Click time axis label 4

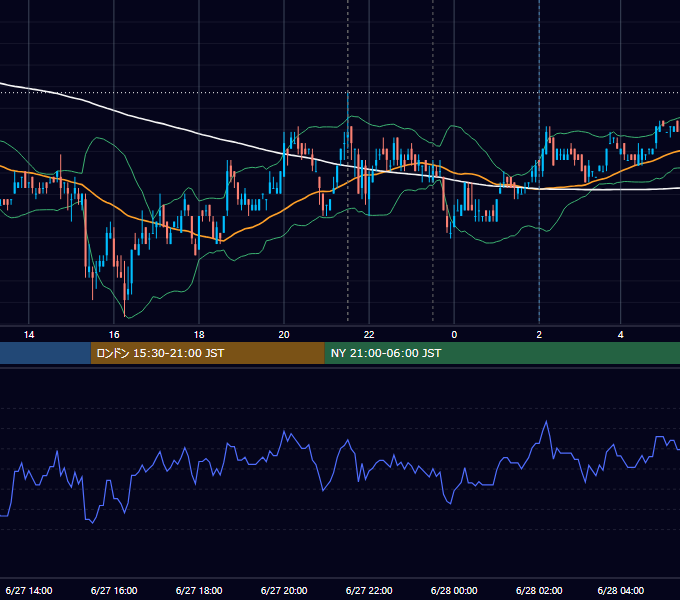621,335
